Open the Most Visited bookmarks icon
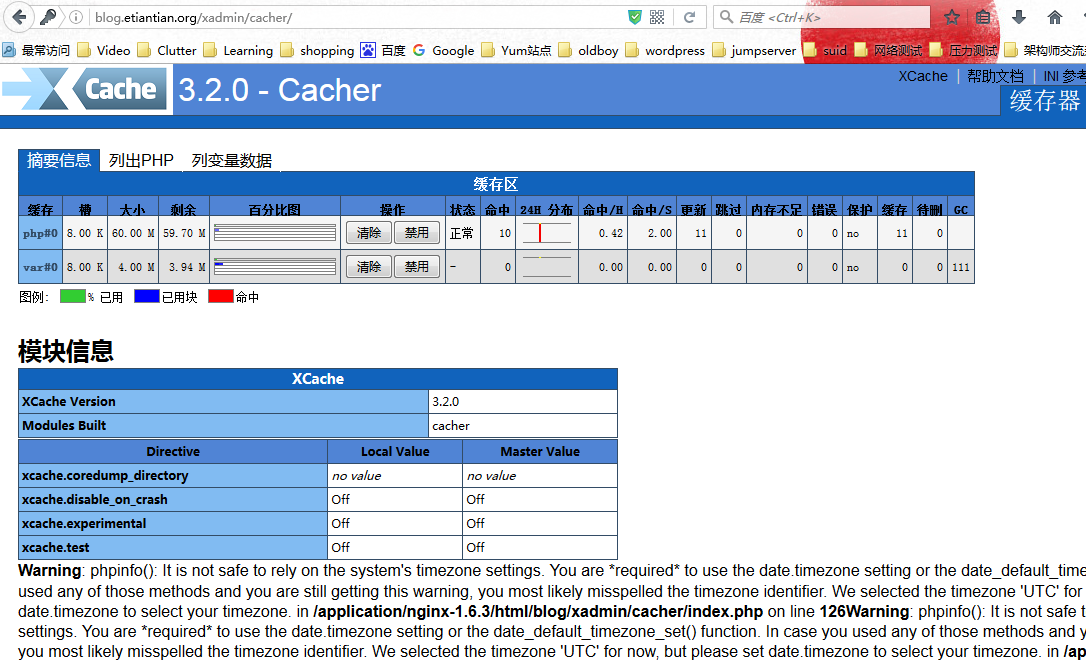The height and width of the screenshot is (663, 1086). click(8, 50)
